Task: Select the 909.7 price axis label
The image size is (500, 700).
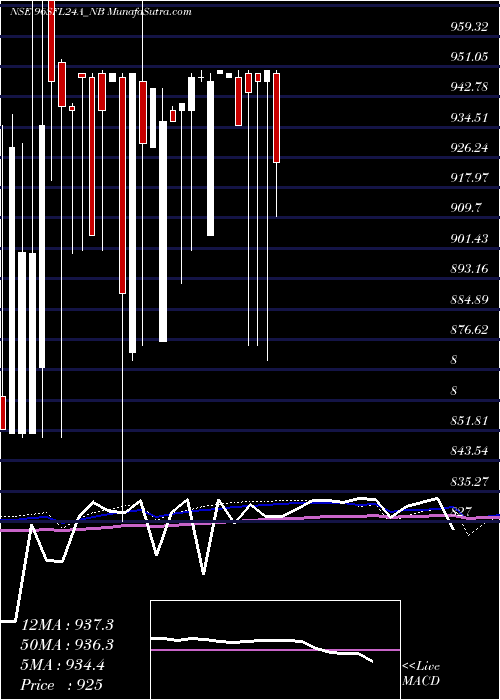Action: click(466, 208)
